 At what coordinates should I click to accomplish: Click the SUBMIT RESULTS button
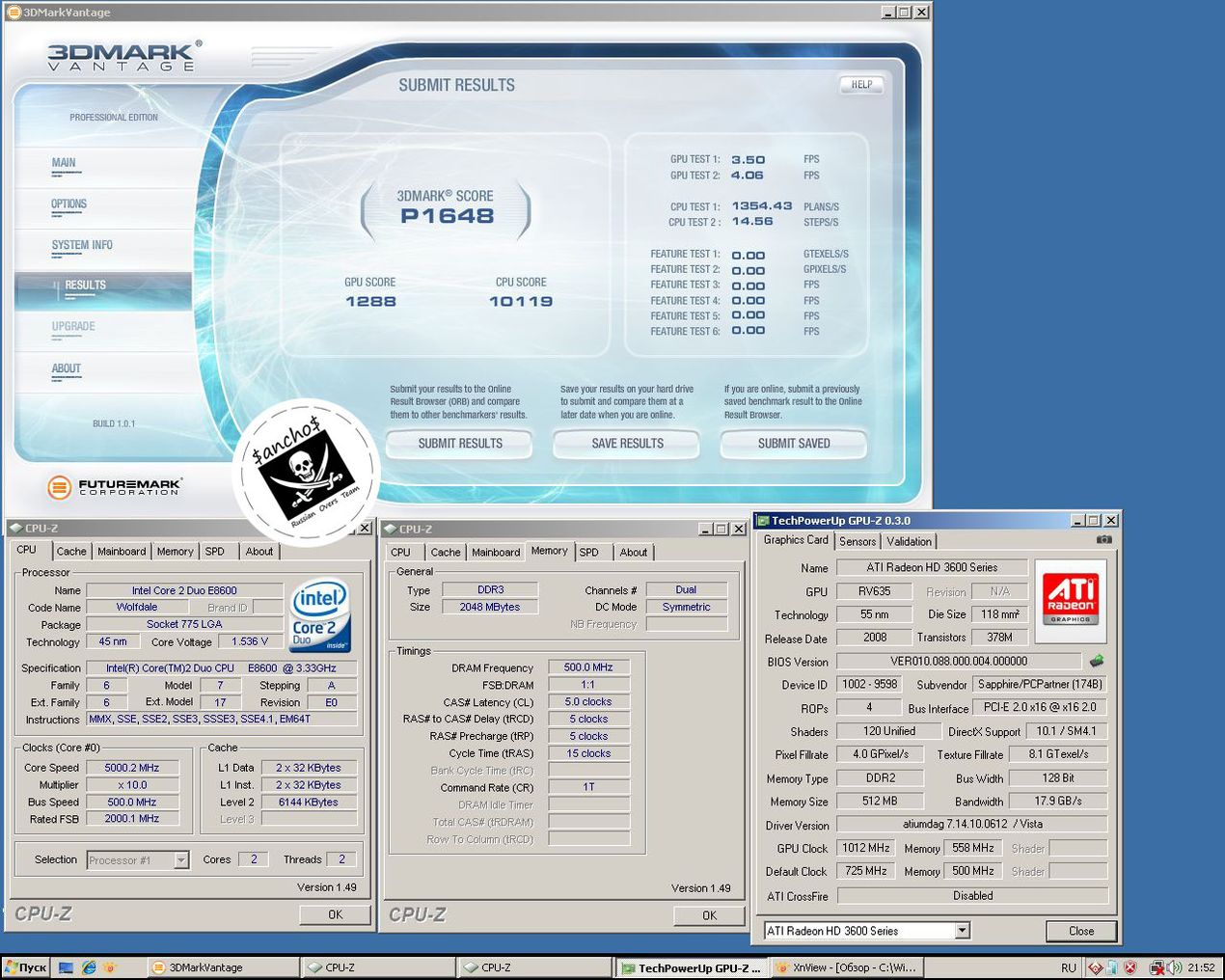[460, 444]
